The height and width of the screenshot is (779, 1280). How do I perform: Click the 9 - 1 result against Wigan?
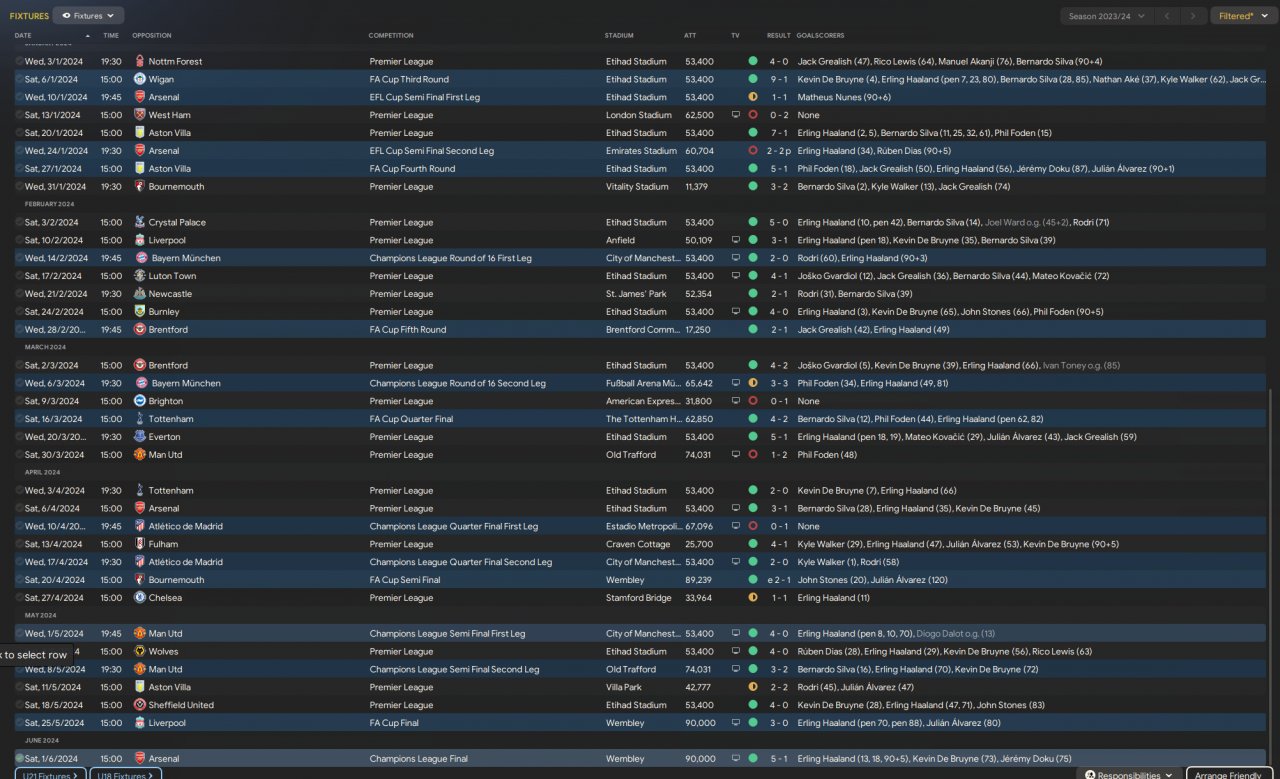(x=779, y=79)
